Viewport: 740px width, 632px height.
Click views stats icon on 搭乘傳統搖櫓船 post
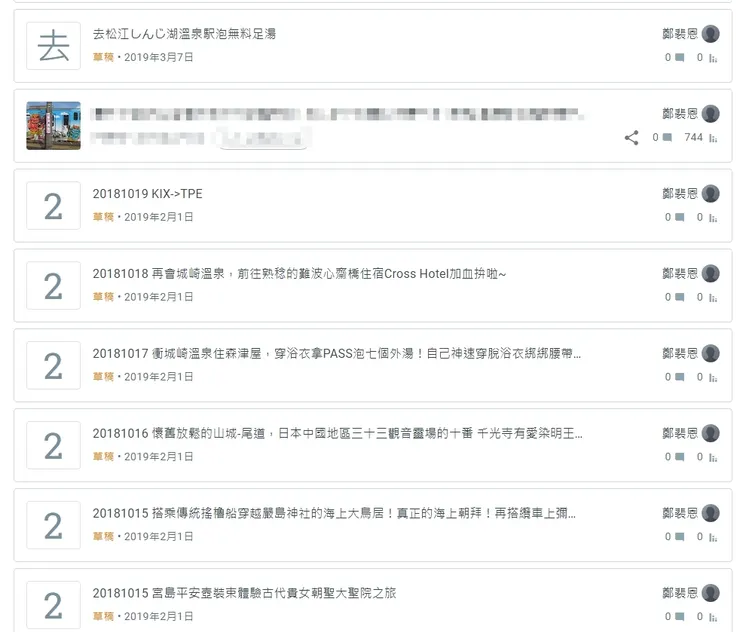(713, 537)
